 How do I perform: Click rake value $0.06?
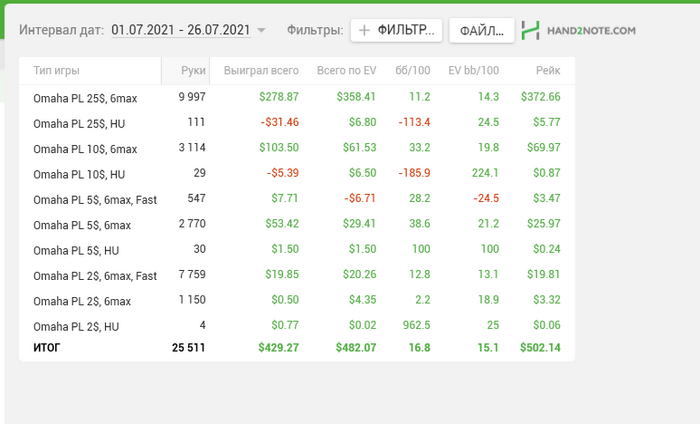click(x=547, y=325)
